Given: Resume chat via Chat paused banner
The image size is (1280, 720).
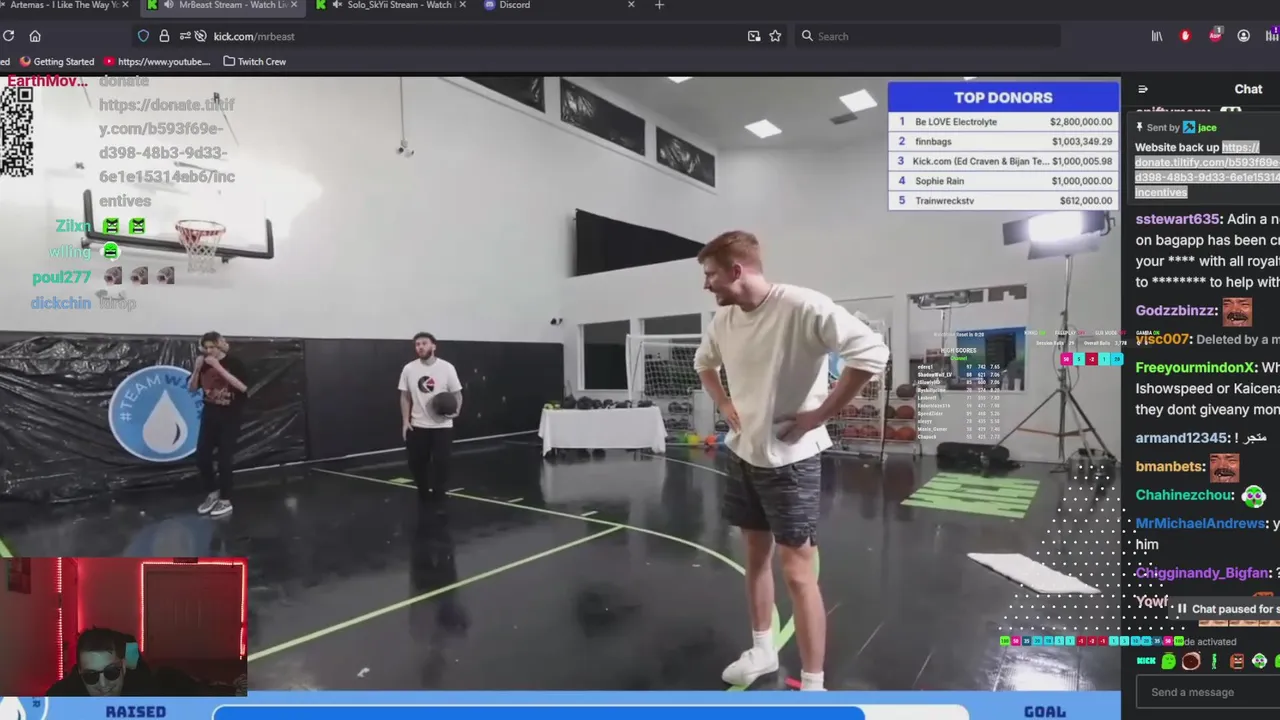Looking at the screenshot, I should [x=1226, y=609].
